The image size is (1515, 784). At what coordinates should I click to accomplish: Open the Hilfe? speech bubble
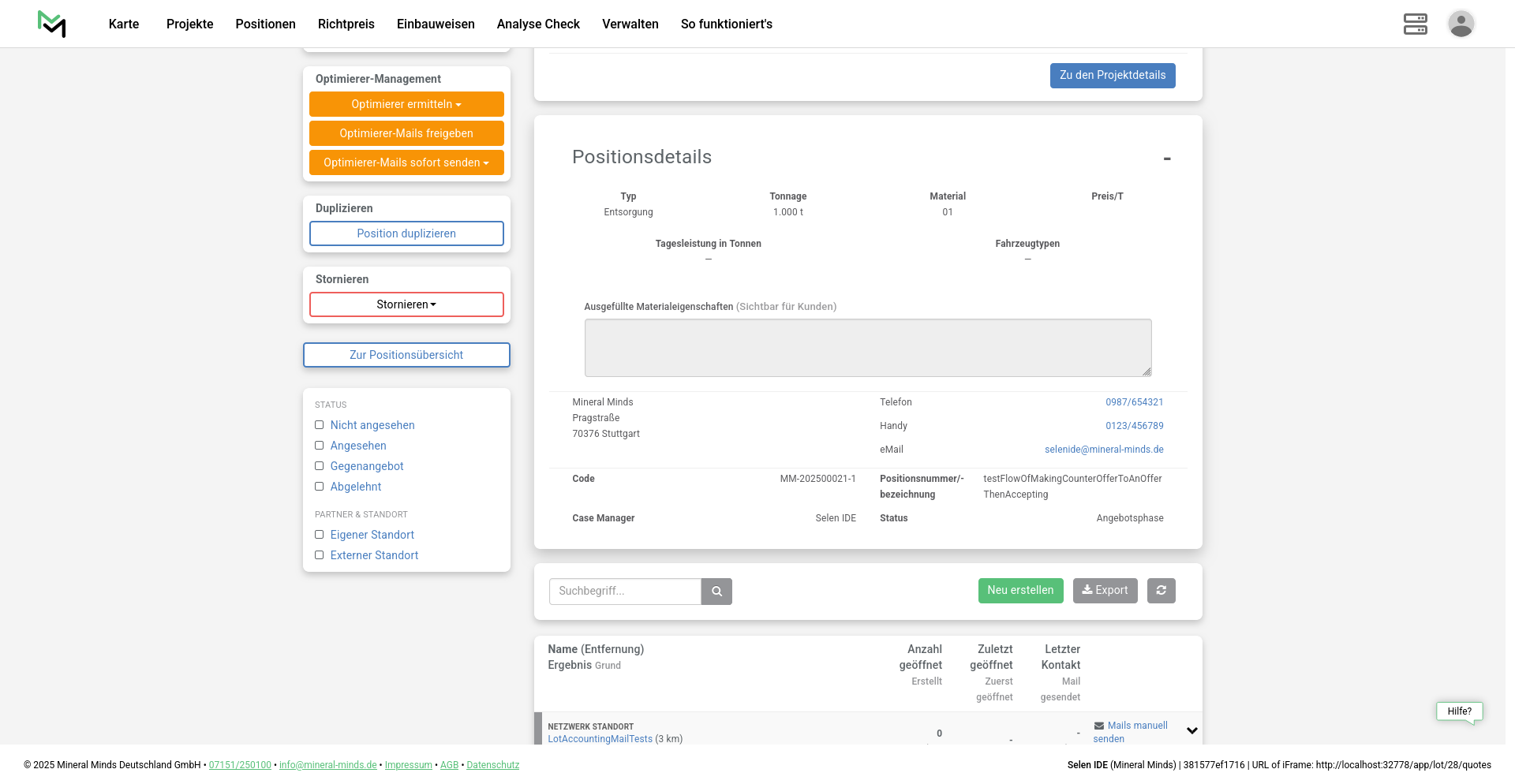(1459, 711)
